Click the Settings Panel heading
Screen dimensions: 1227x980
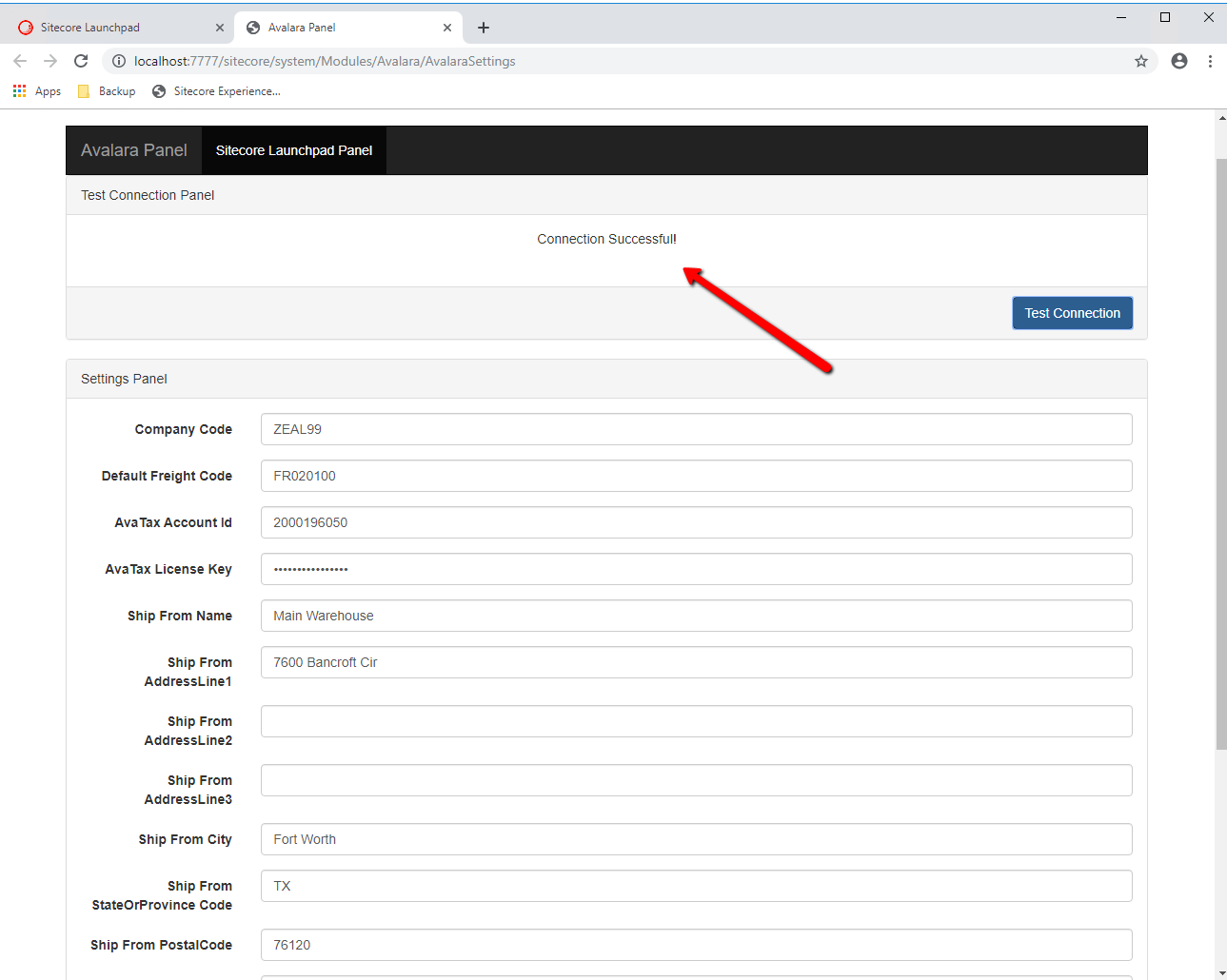tap(124, 379)
